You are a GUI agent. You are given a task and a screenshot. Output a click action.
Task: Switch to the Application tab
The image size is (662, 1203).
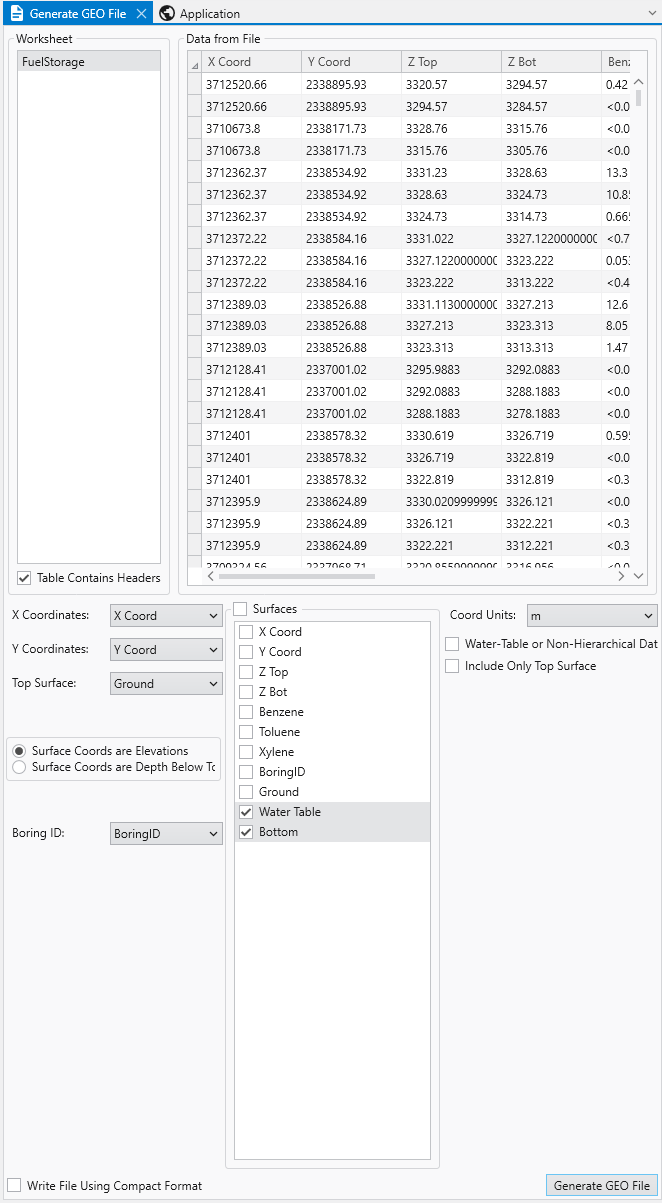[209, 14]
